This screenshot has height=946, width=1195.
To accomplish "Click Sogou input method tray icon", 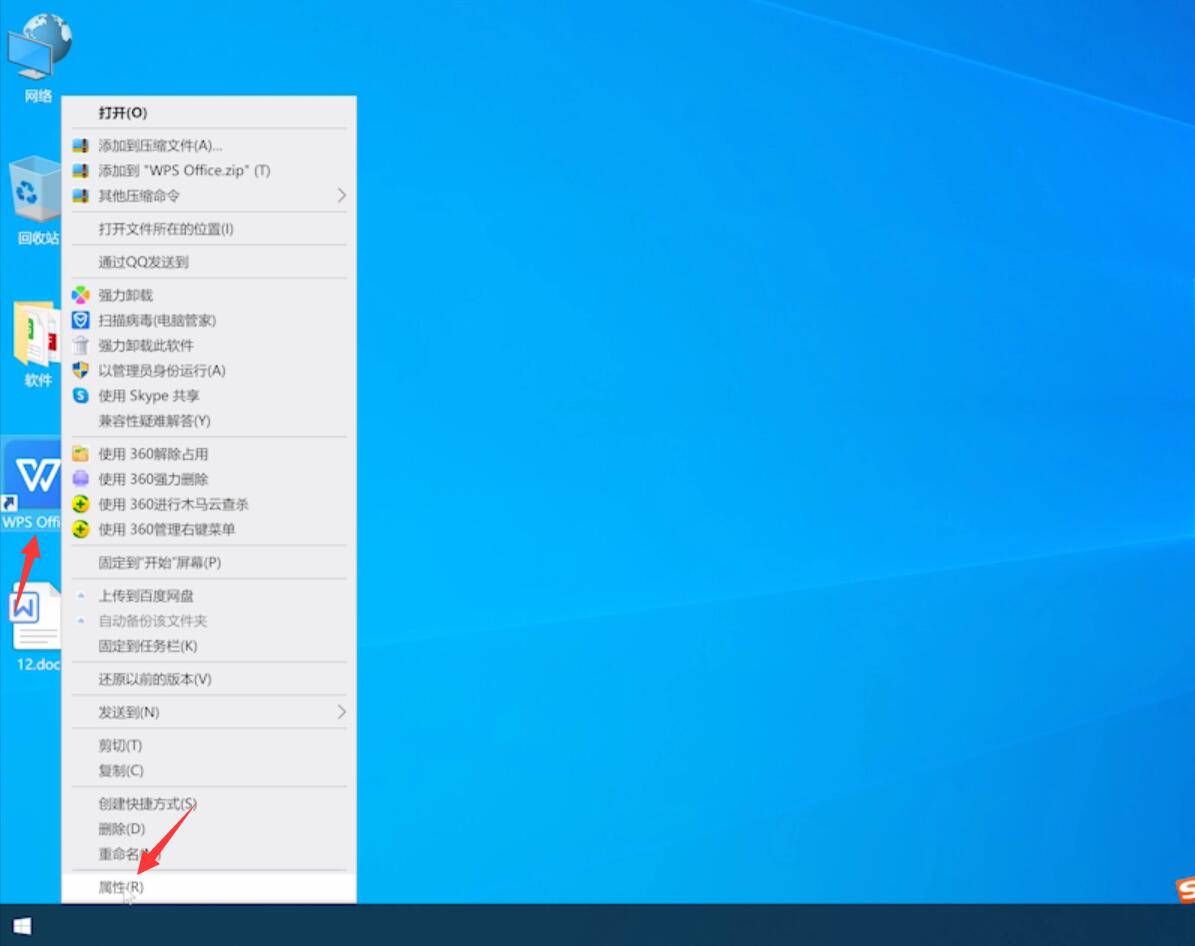I will tap(1185, 890).
